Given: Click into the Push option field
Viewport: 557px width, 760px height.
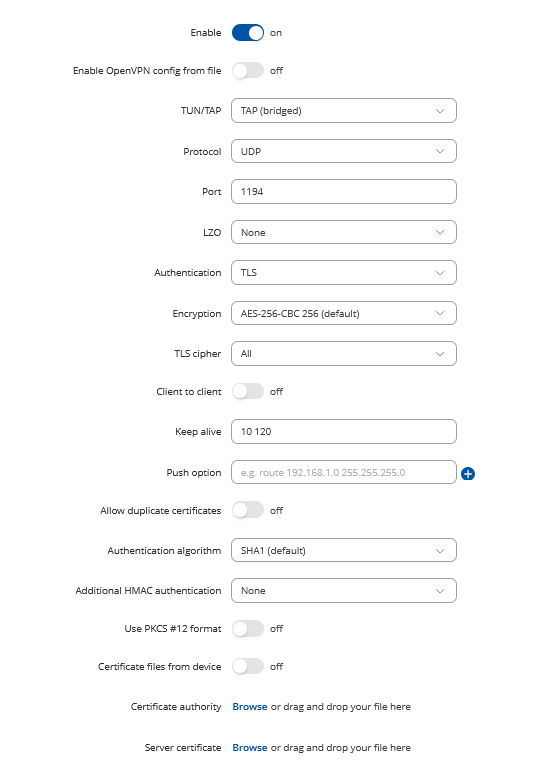Looking at the screenshot, I should coord(344,472).
